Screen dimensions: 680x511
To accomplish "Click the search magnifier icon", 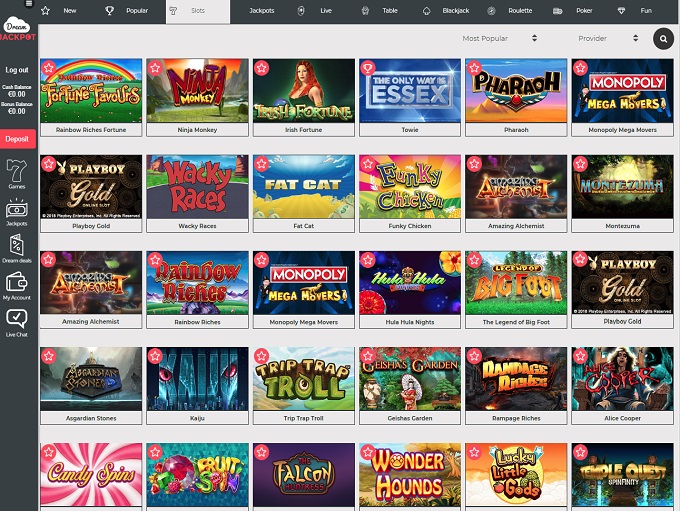I will pos(662,39).
